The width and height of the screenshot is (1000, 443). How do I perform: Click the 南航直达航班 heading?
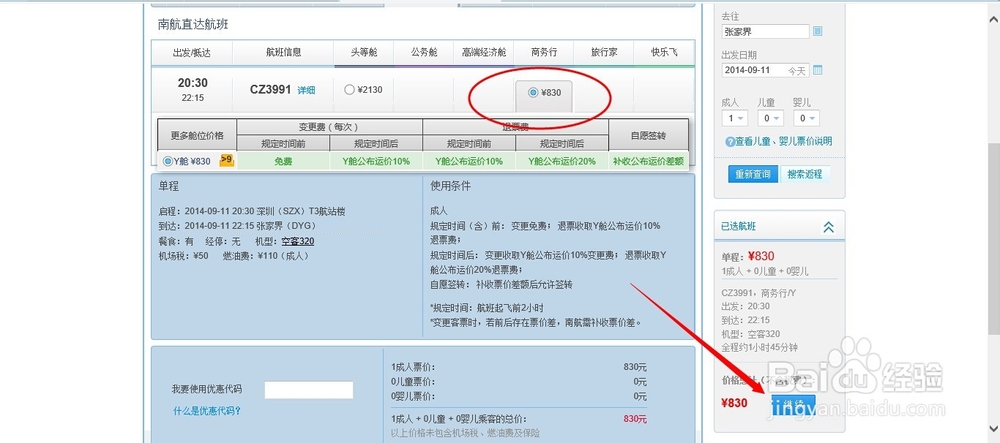tap(193, 25)
